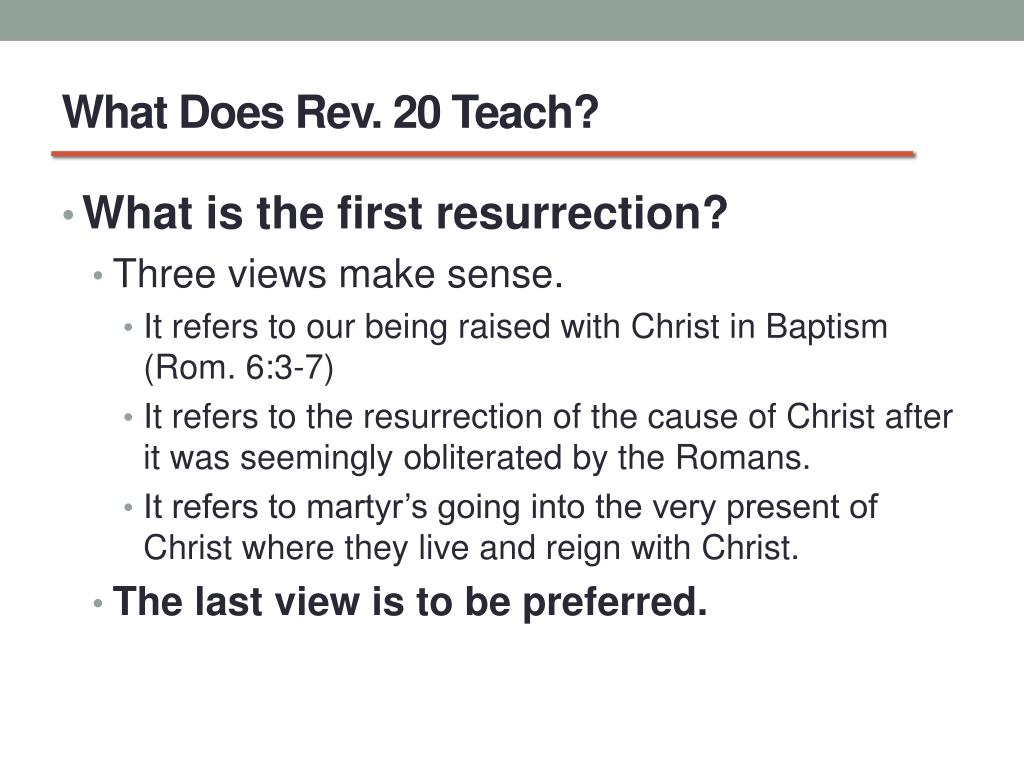Select the scripture reference "(Rom. 6:3-7)"
The width and height of the screenshot is (1024, 768).
[x=238, y=367]
